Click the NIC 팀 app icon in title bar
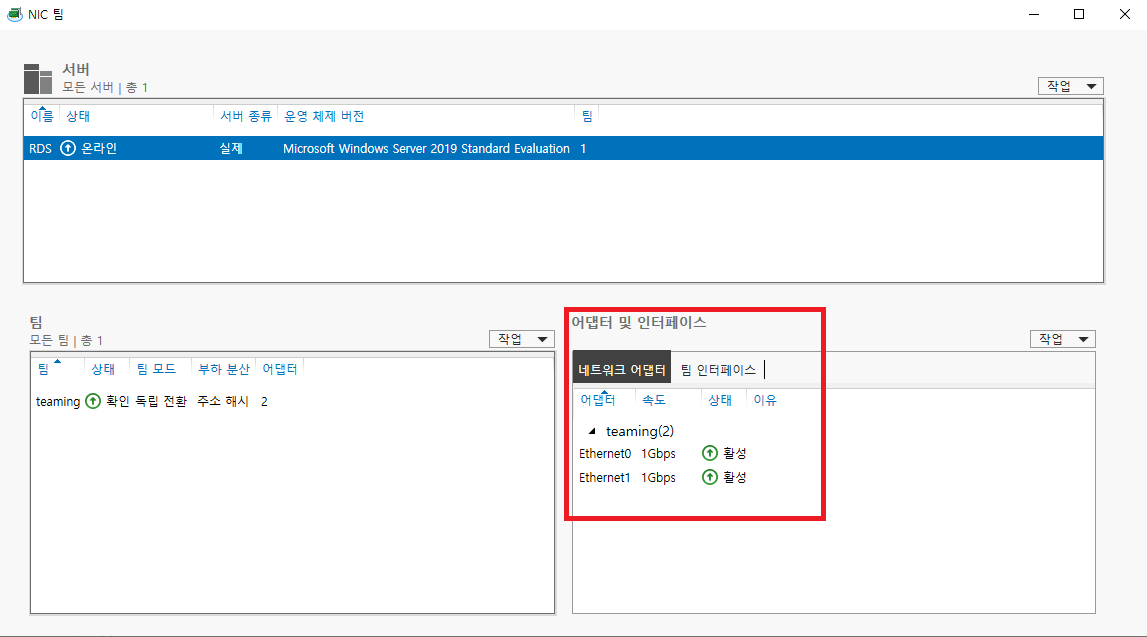This screenshot has height=637, width=1147. (x=15, y=14)
